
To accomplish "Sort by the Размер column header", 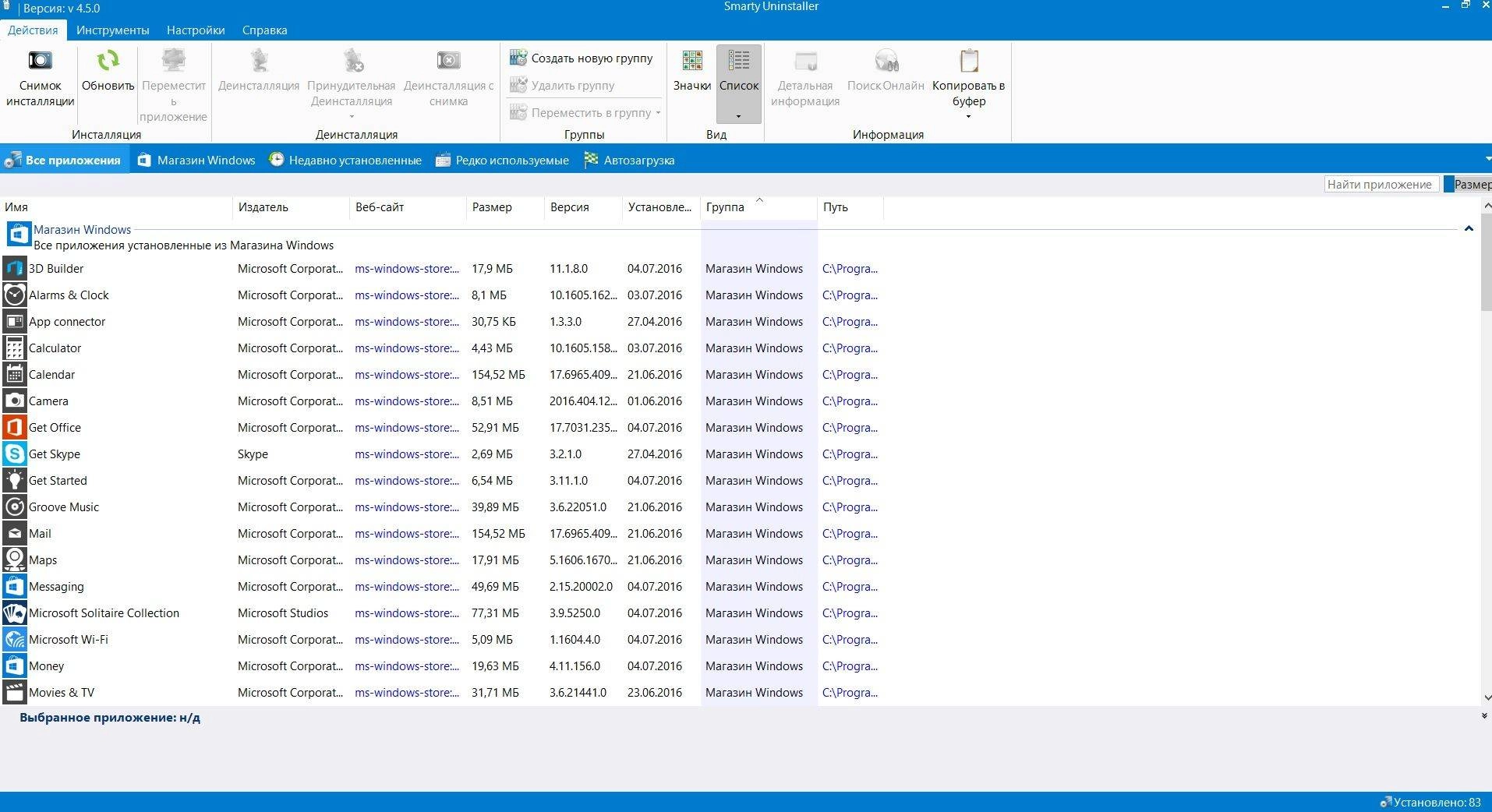I will coord(505,207).
